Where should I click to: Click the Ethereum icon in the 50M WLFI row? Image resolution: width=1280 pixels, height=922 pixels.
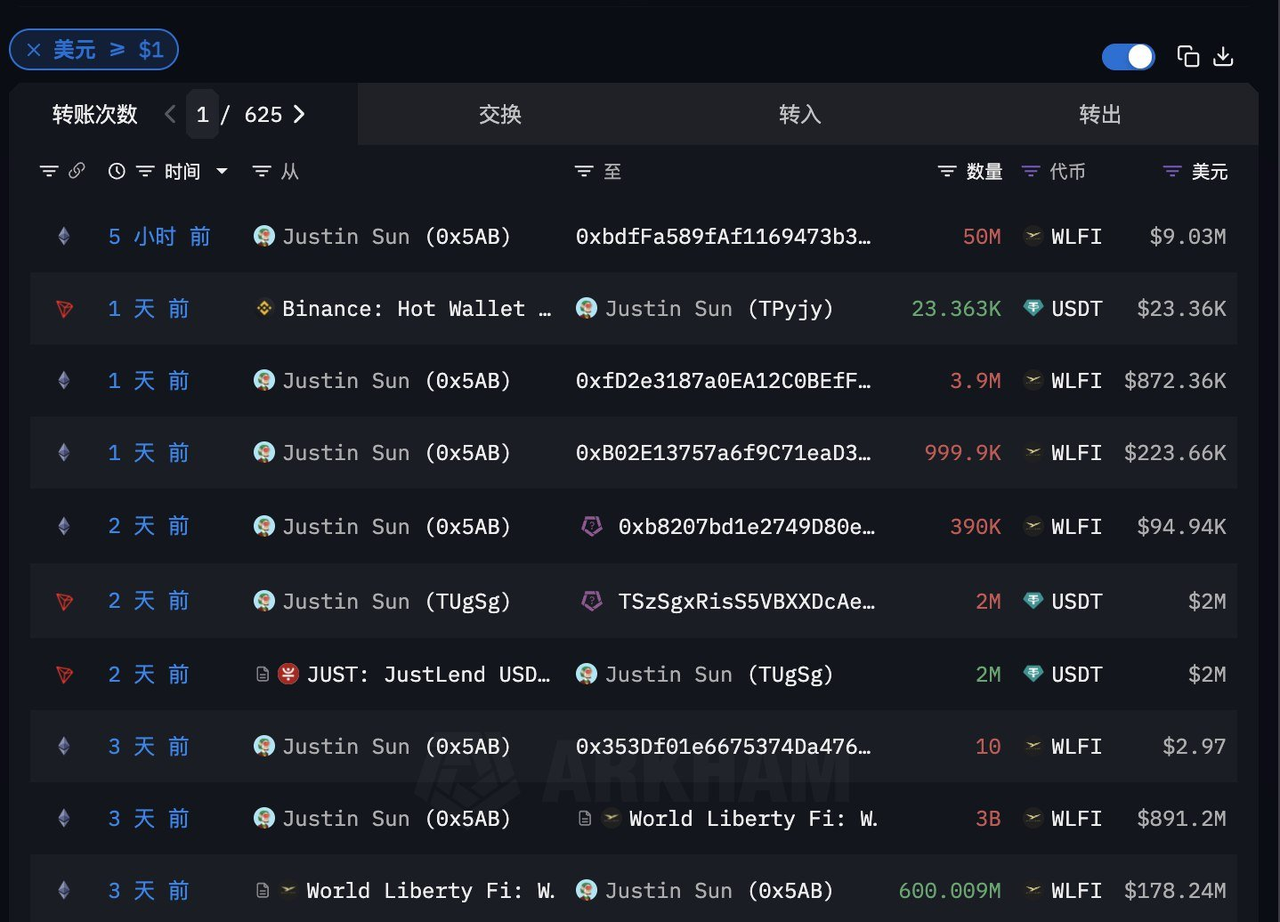click(x=64, y=237)
